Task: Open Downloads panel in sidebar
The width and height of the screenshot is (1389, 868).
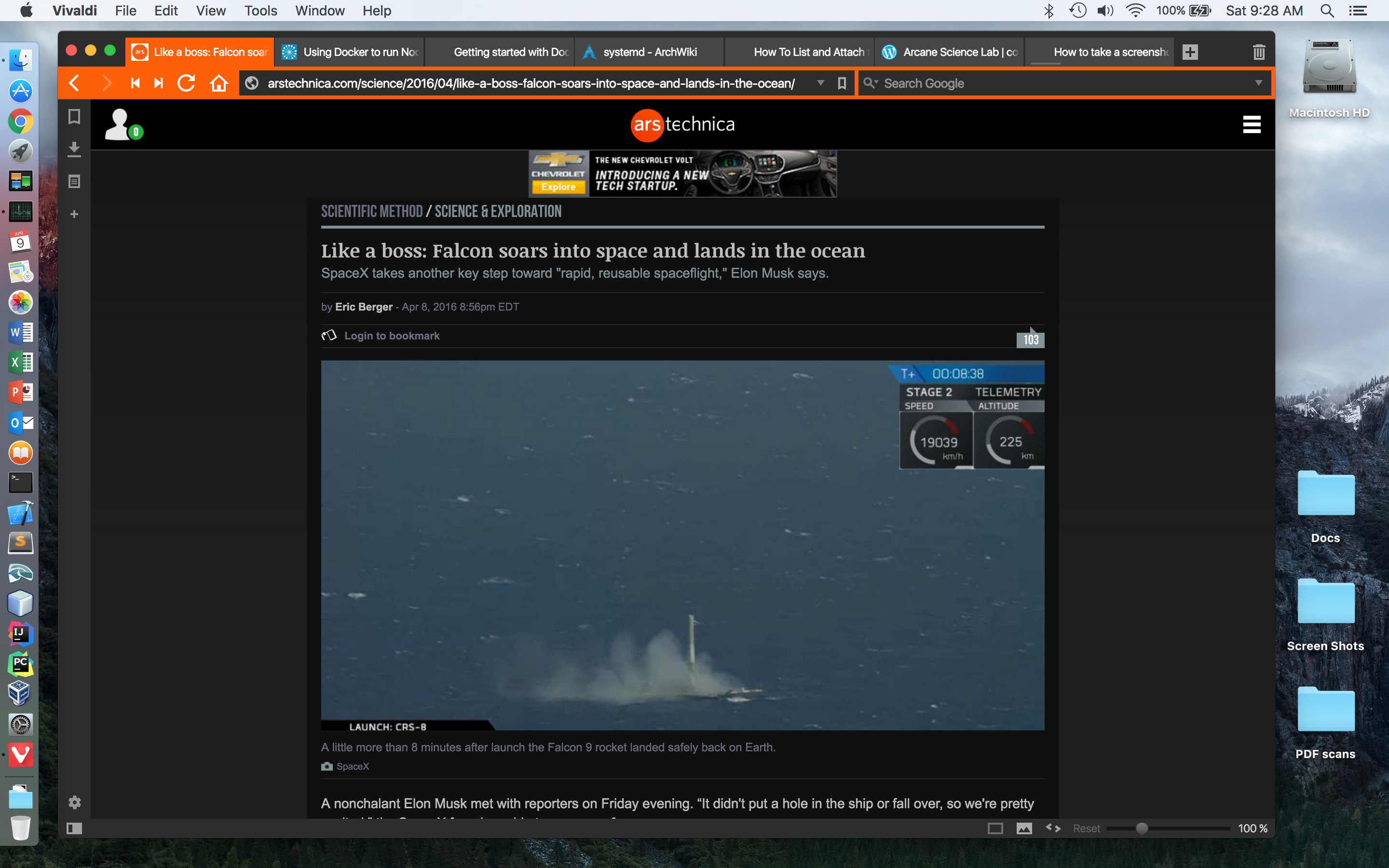Action: [74, 149]
